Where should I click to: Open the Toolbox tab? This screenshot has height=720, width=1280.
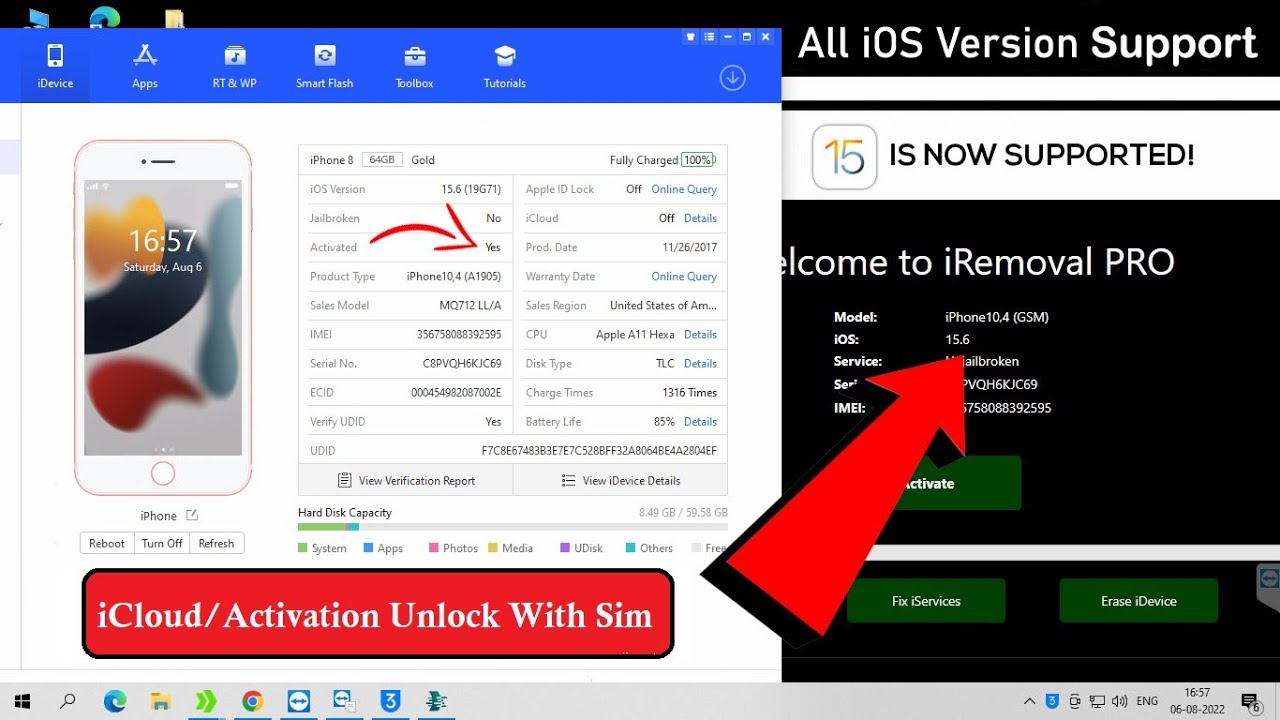[x=415, y=66]
